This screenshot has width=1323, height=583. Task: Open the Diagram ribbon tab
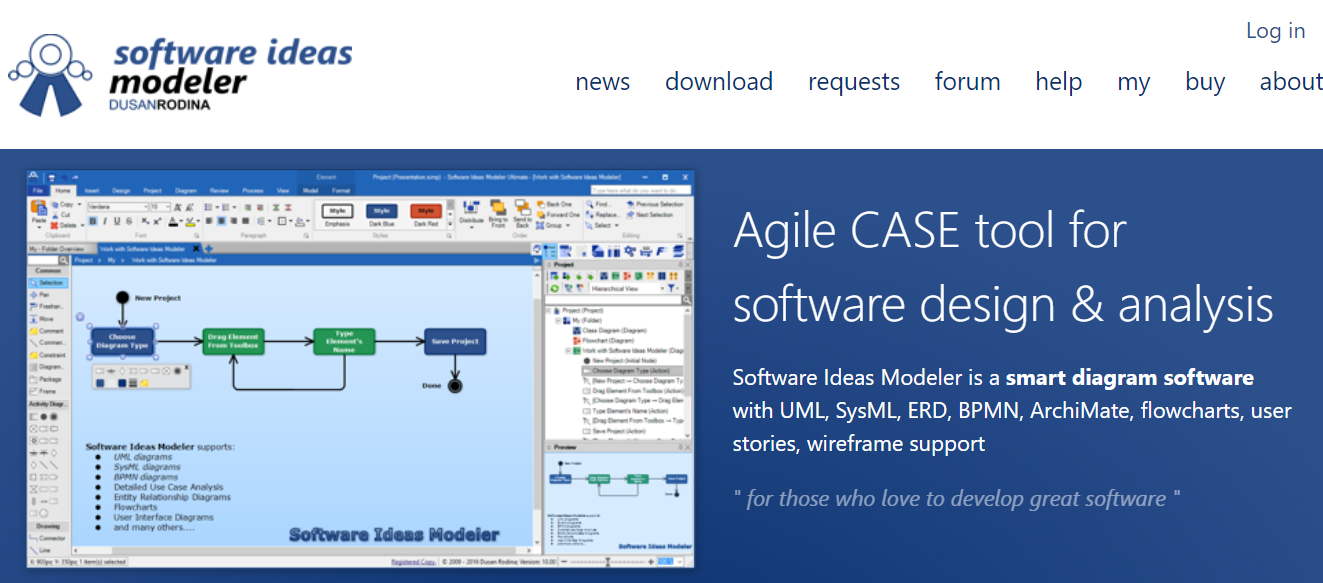[x=185, y=190]
